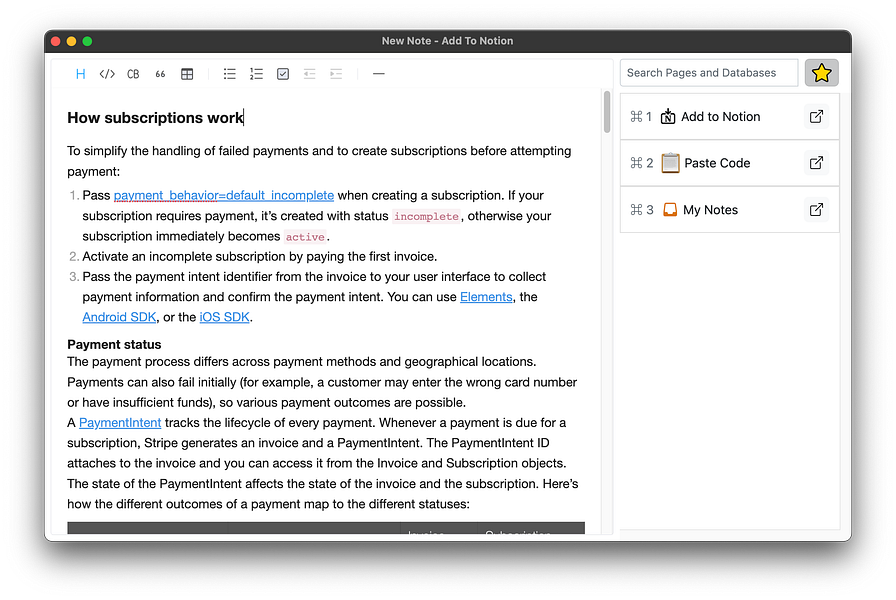This screenshot has width=896, height=600.
Task: Insert a table from the toolbar
Action: tap(187, 73)
